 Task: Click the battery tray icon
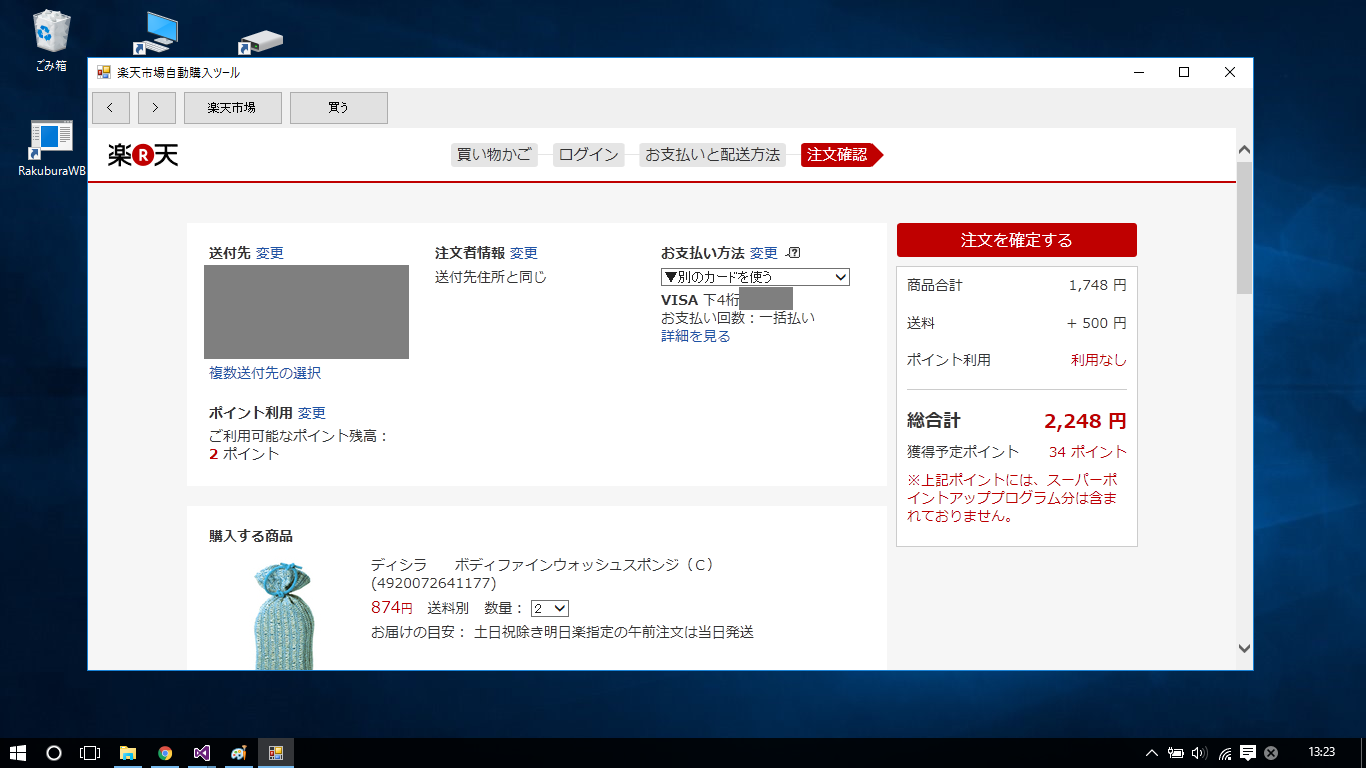(1176, 753)
